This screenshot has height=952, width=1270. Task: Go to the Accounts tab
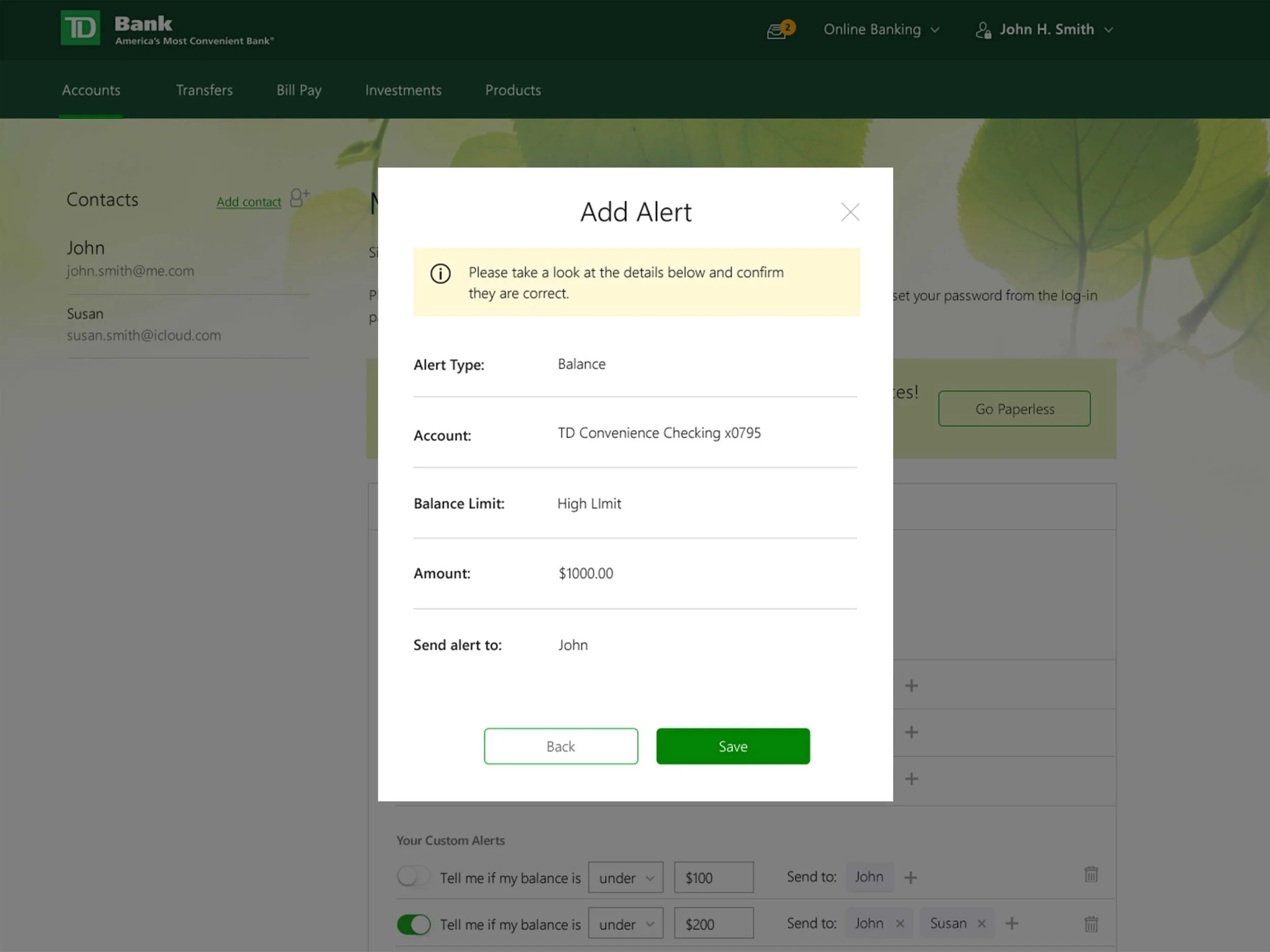(x=91, y=90)
